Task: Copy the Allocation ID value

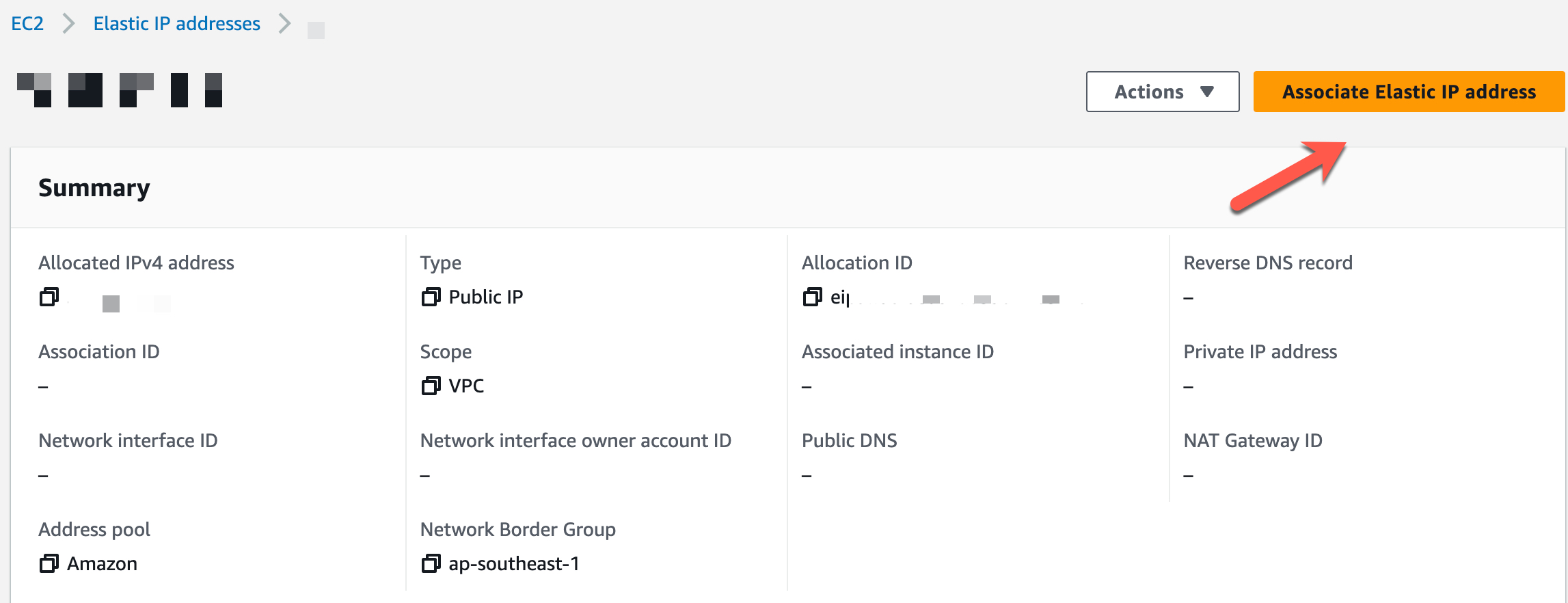Action: click(812, 297)
